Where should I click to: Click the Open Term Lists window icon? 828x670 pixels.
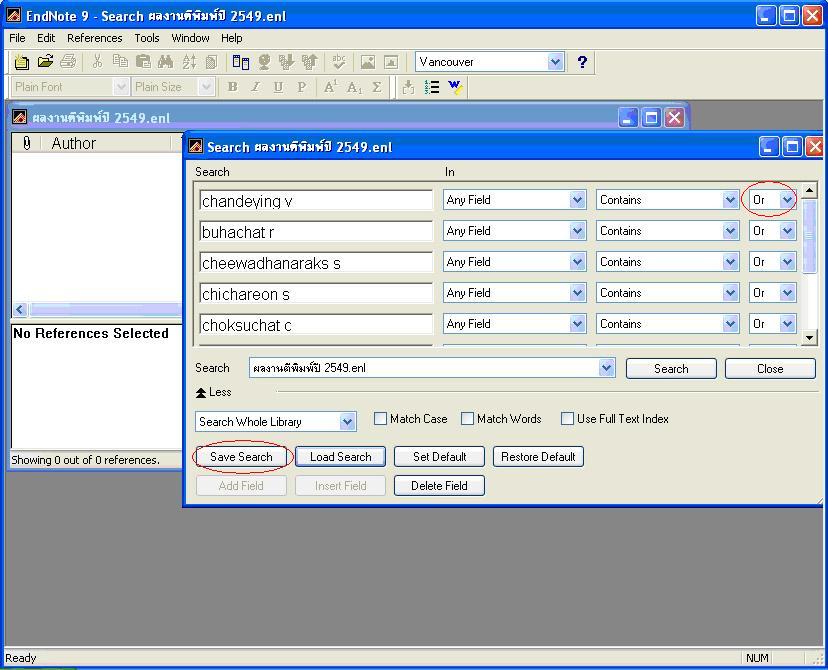pyautogui.click(x=241, y=62)
